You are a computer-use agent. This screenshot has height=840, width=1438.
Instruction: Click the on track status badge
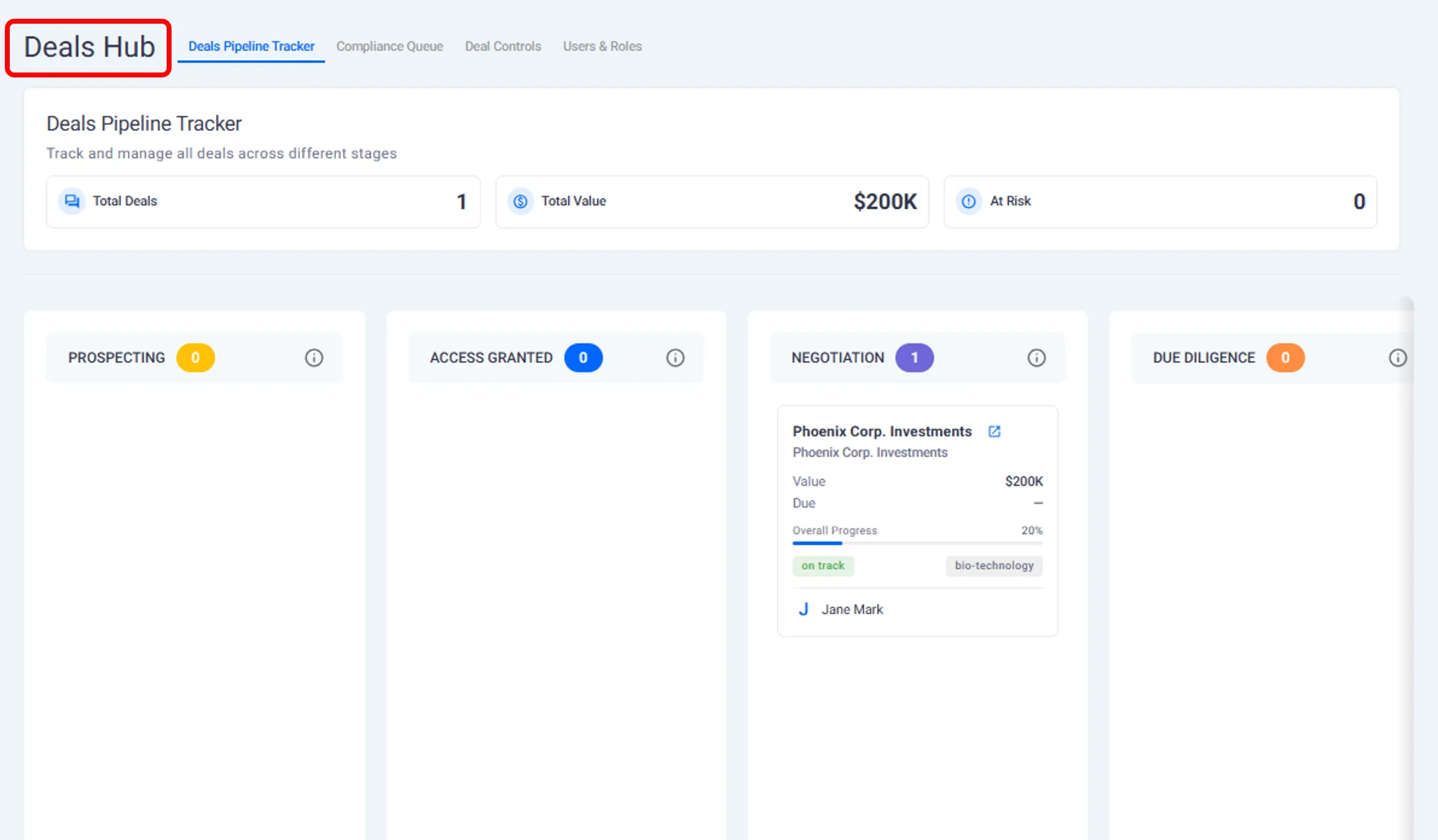823,565
